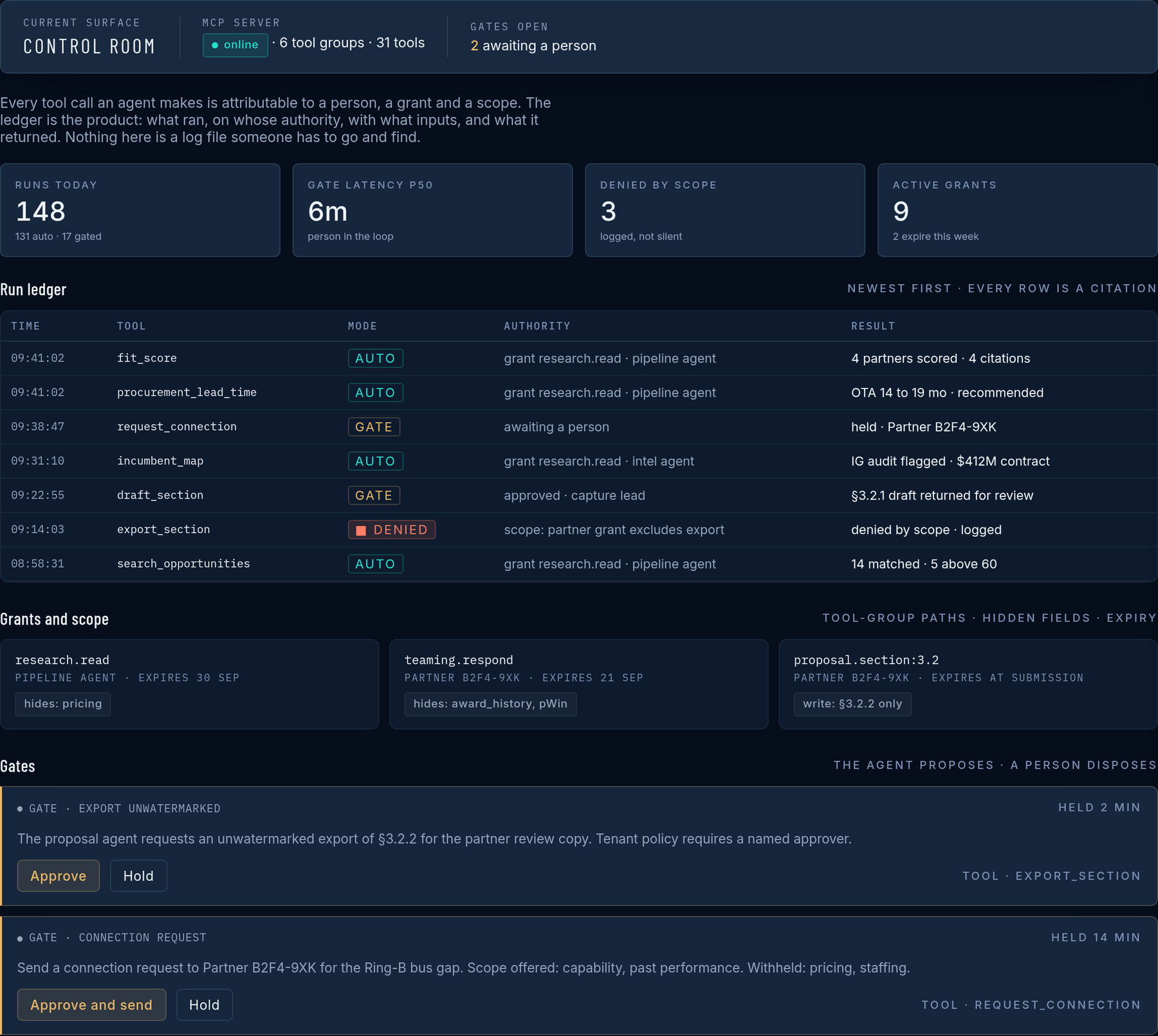Viewport: 1158px width, 1036px height.
Task: Click '4 partners scored · 4 citations' result
Action: [941, 358]
